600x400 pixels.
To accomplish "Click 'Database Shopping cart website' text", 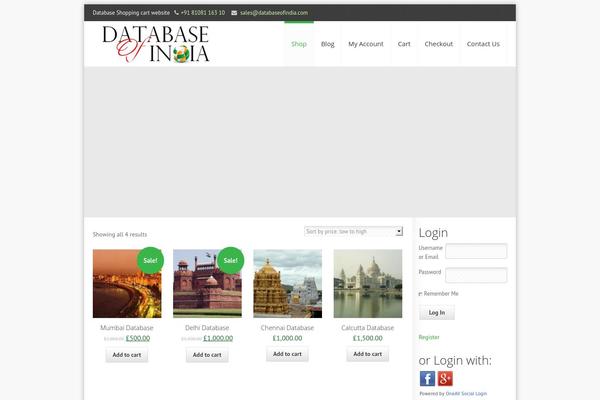I will pos(131,13).
